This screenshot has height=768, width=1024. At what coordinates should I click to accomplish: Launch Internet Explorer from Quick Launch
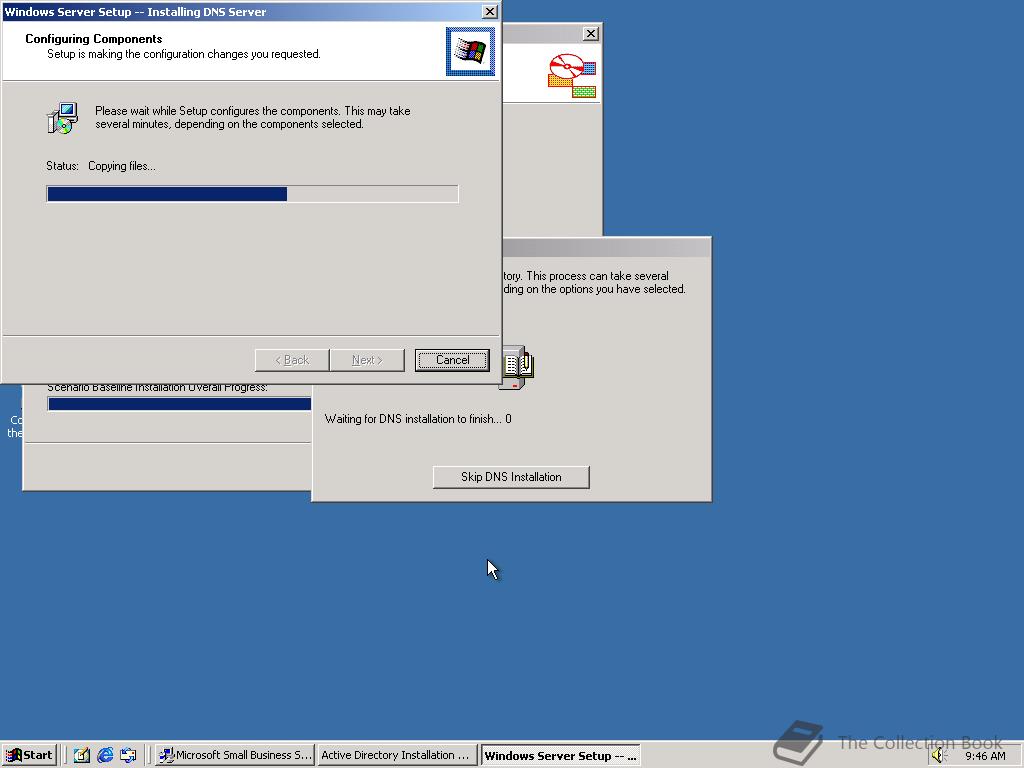105,755
